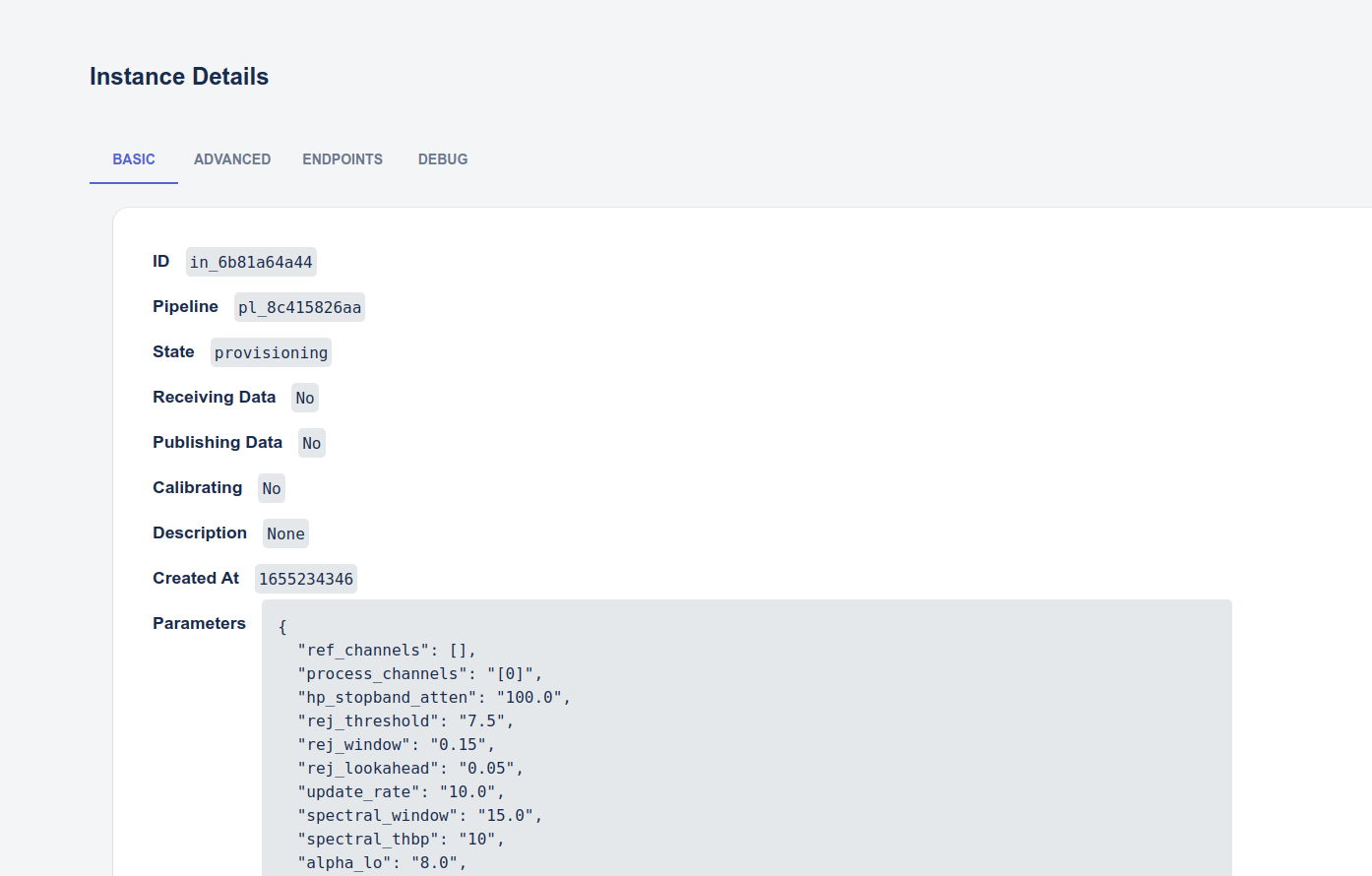Click the Created At timestamp 1655234346
1372x876 pixels.
(306, 579)
